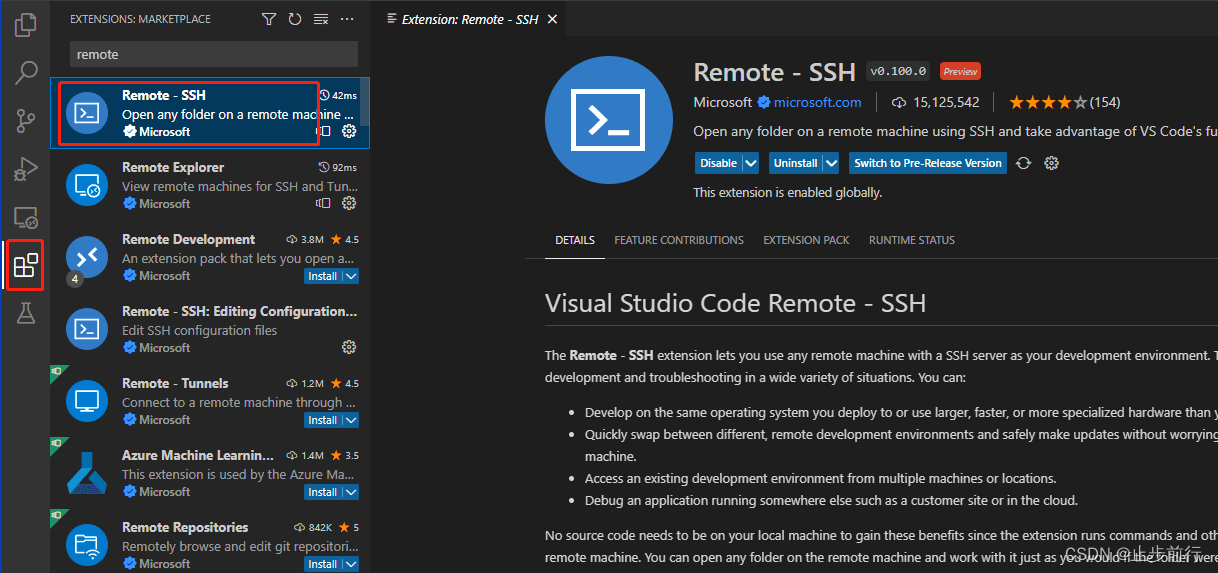Open the Run and Debug view
The image size is (1218, 573).
pos(26,169)
